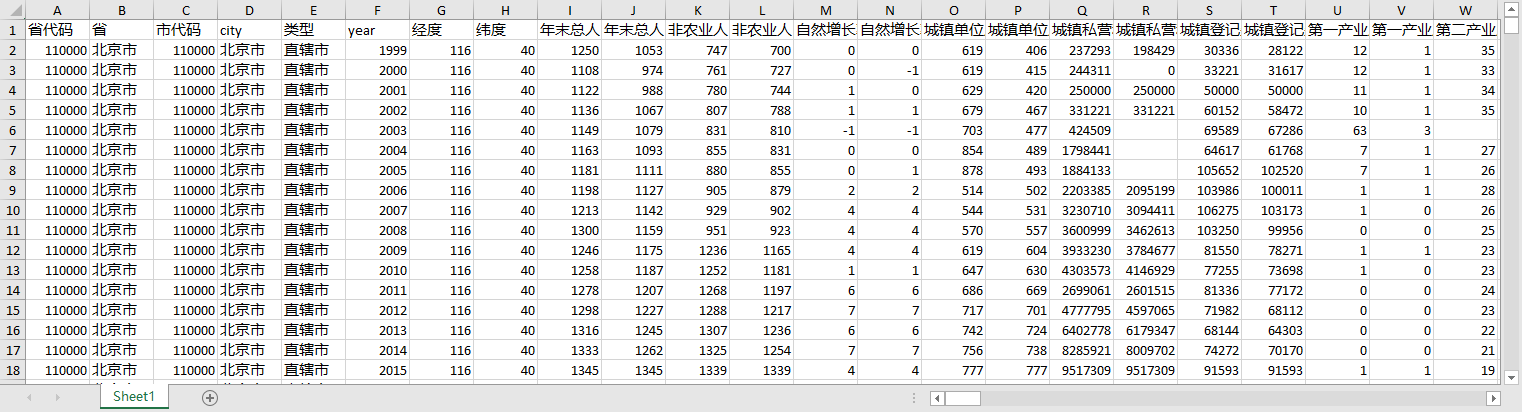Click the header cell 省代码
Viewport: 1522px width, 412px height.
pyautogui.click(x=57, y=30)
